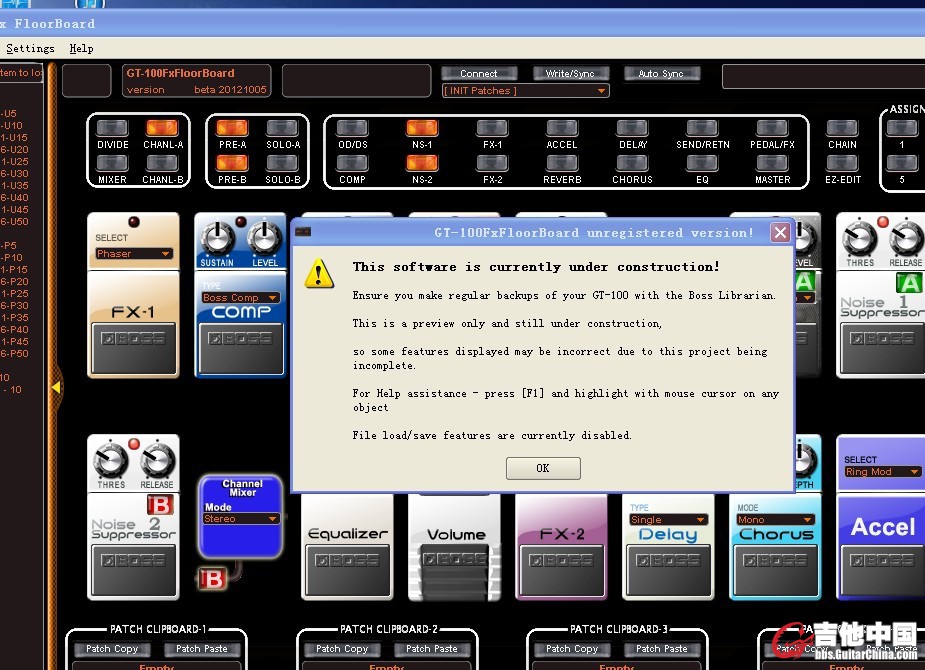Click the PEDAL/FX selector button
Image resolution: width=925 pixels, height=670 pixels.
click(x=772, y=128)
